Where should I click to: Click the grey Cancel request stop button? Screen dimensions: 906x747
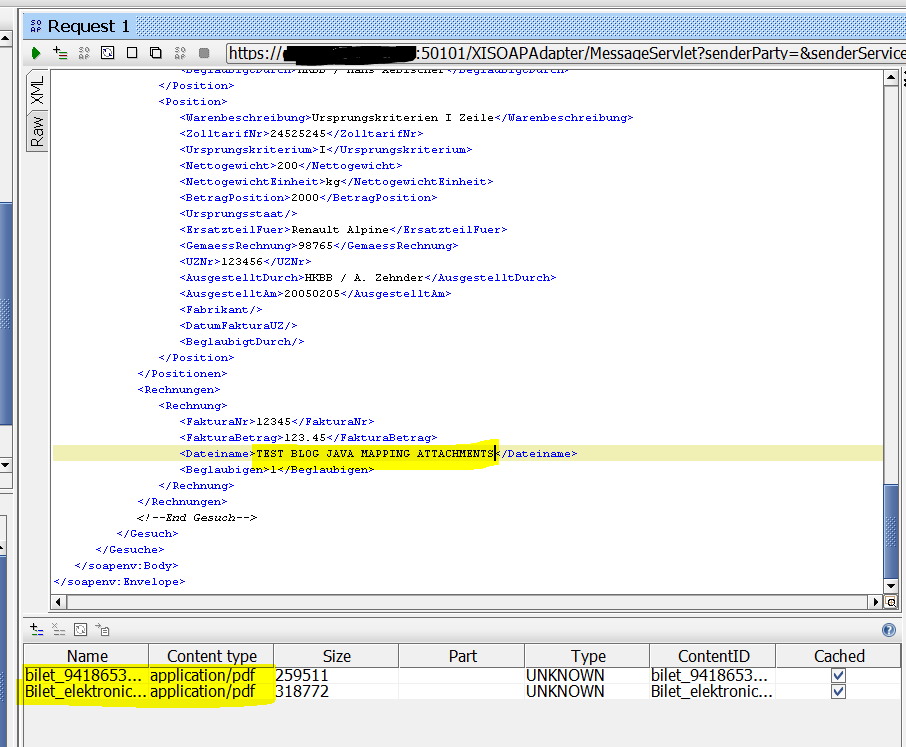(204, 53)
